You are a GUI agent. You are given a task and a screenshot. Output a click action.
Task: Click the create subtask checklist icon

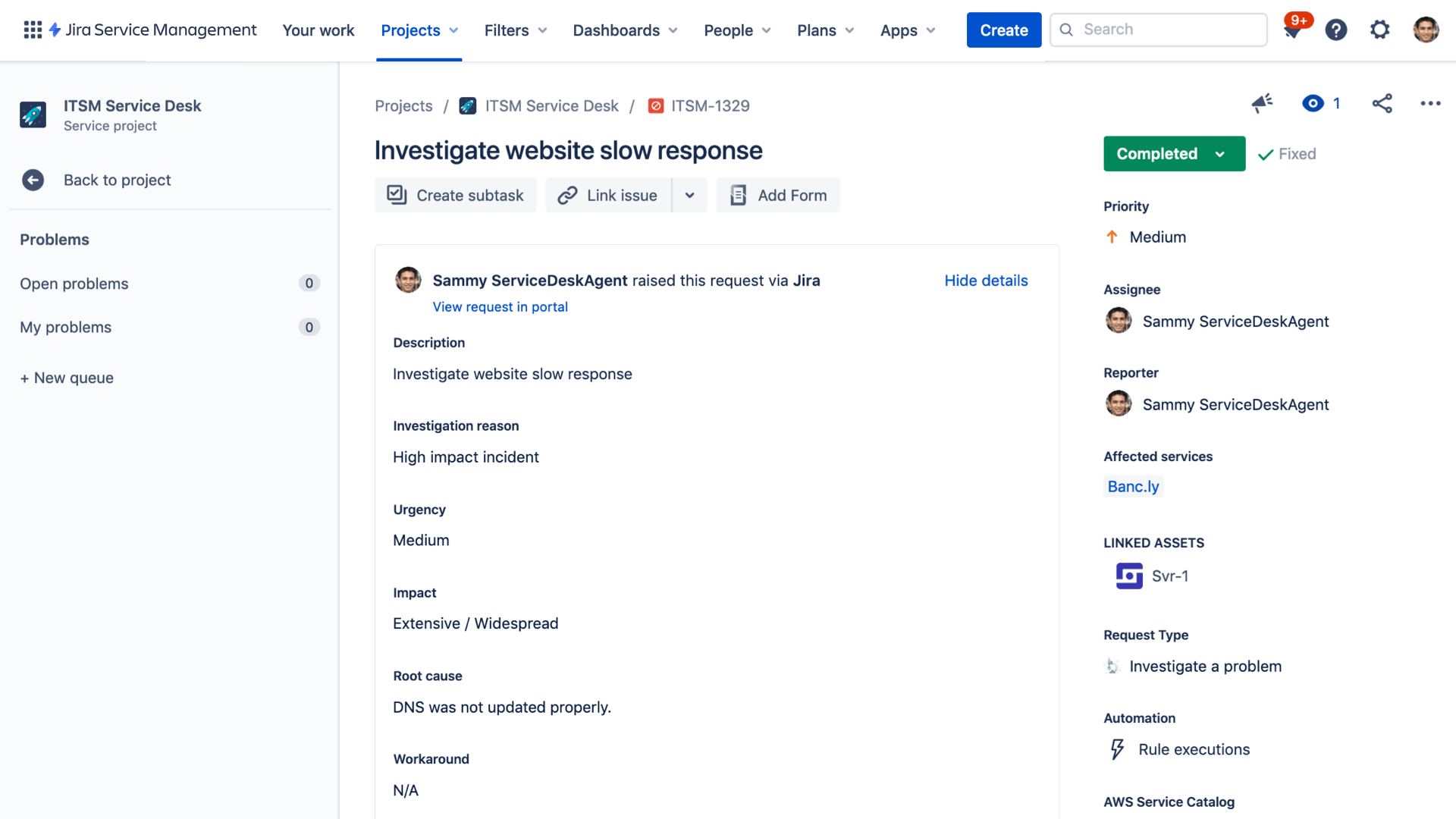pyautogui.click(x=397, y=195)
